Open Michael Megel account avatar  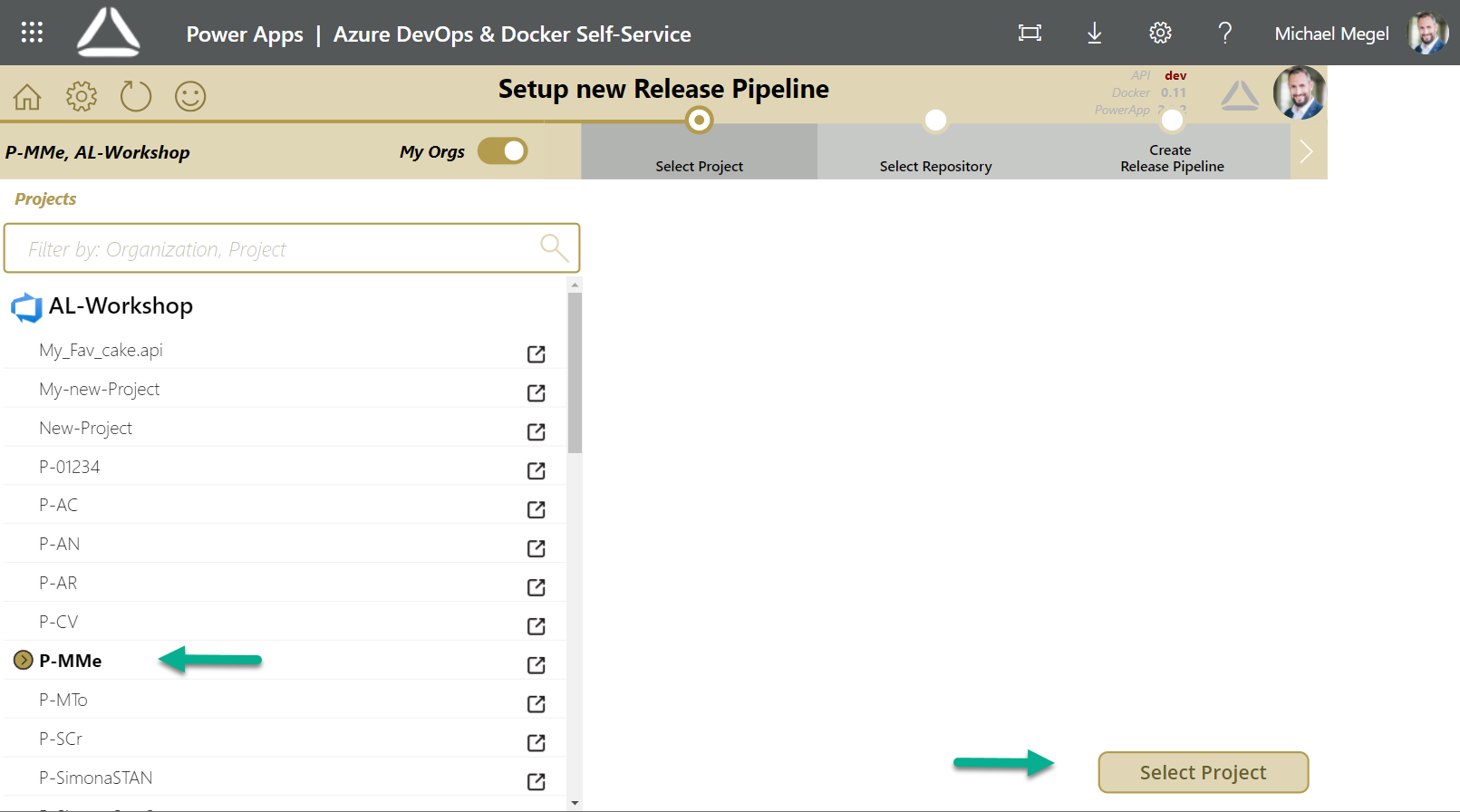[x=1426, y=33]
